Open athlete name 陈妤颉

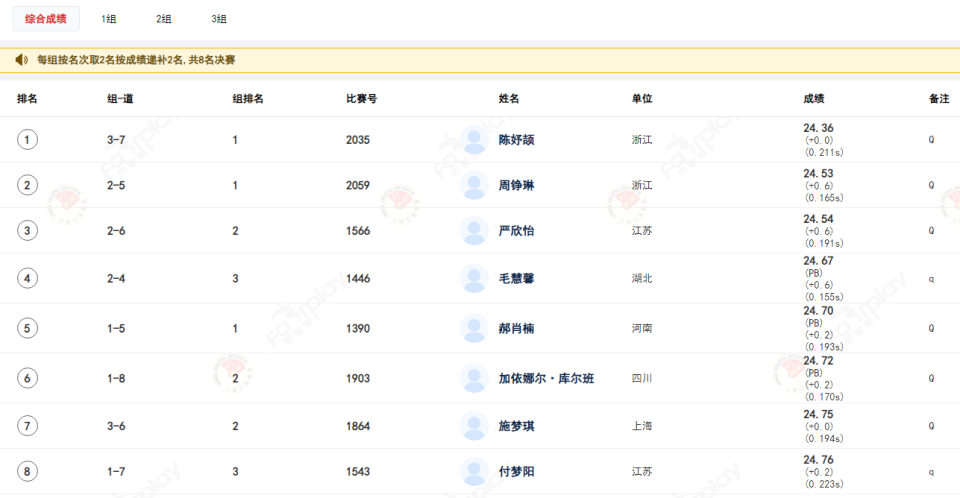pyautogui.click(x=516, y=140)
